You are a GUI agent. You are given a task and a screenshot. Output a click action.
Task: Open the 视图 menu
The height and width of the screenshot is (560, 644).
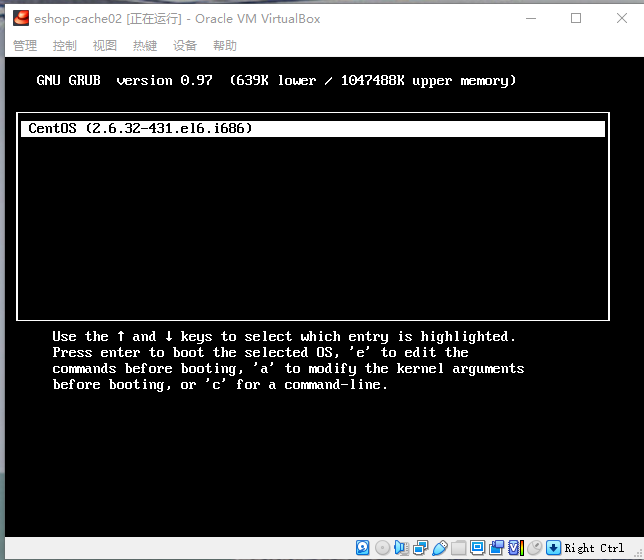tap(105, 45)
